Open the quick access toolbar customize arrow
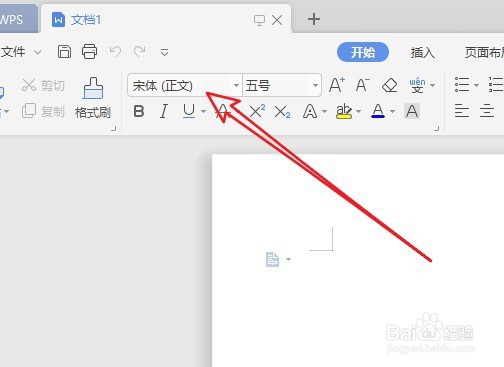The image size is (504, 367). pos(164,52)
